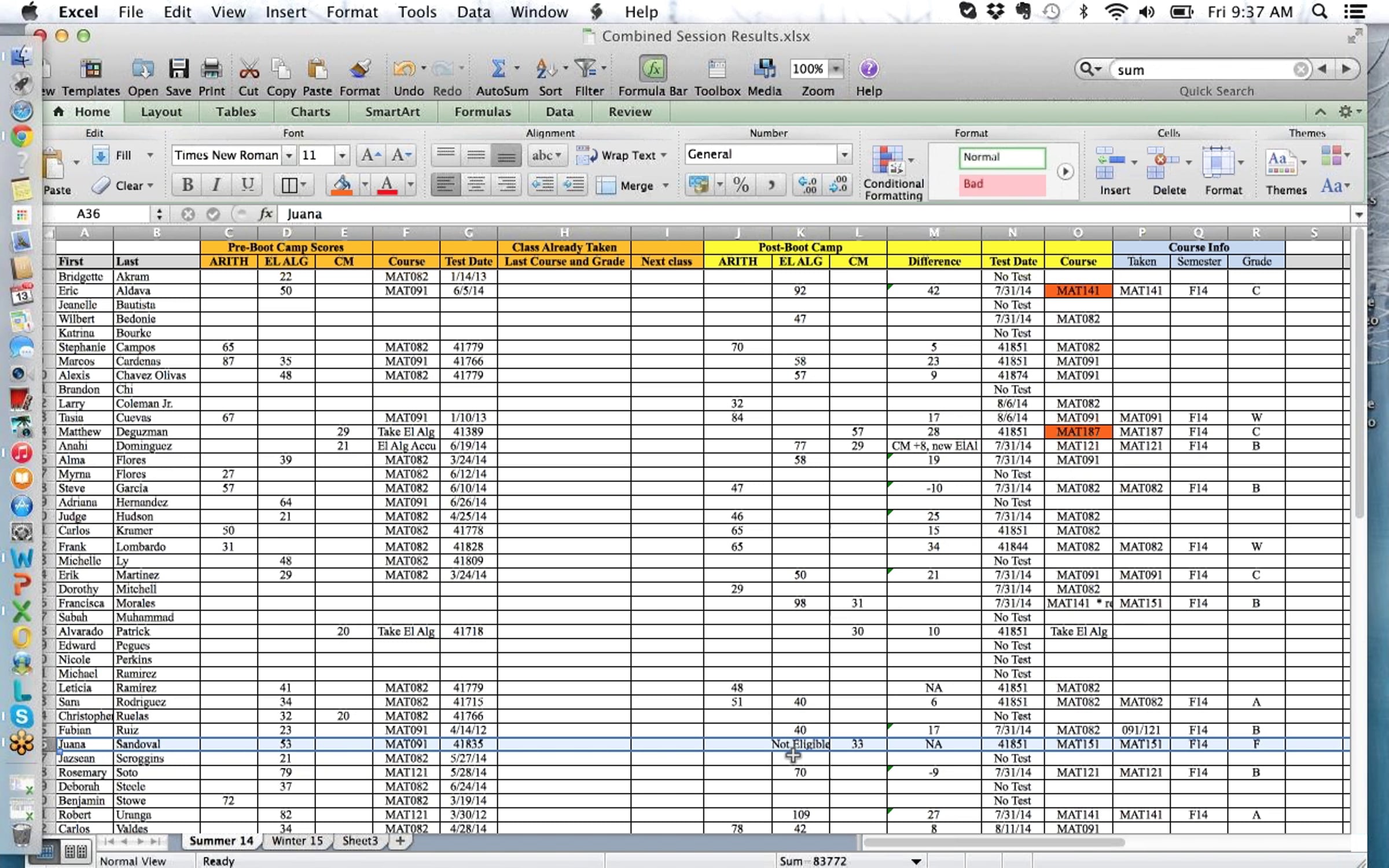The height and width of the screenshot is (868, 1389).
Task: Click the Conditional Formatting icon
Action: point(888,160)
